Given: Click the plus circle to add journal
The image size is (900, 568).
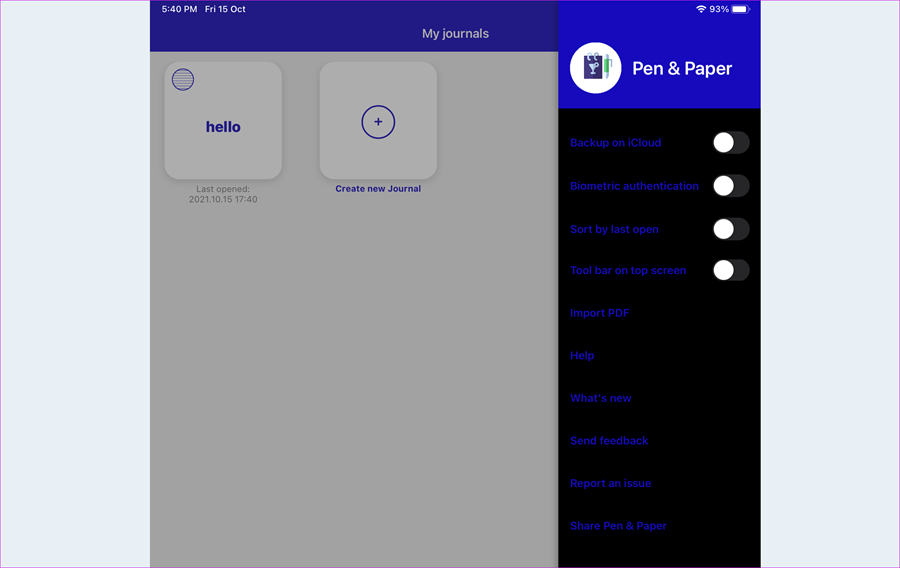Looking at the screenshot, I should (378, 122).
